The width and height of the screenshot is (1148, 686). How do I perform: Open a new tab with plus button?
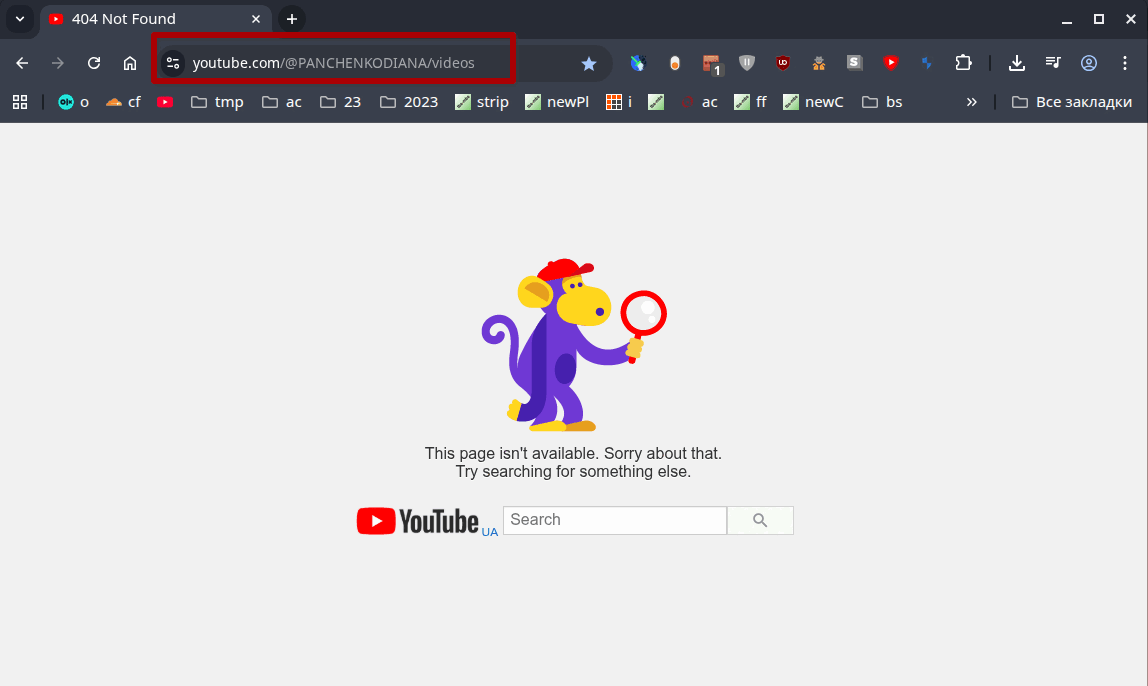coord(291,19)
